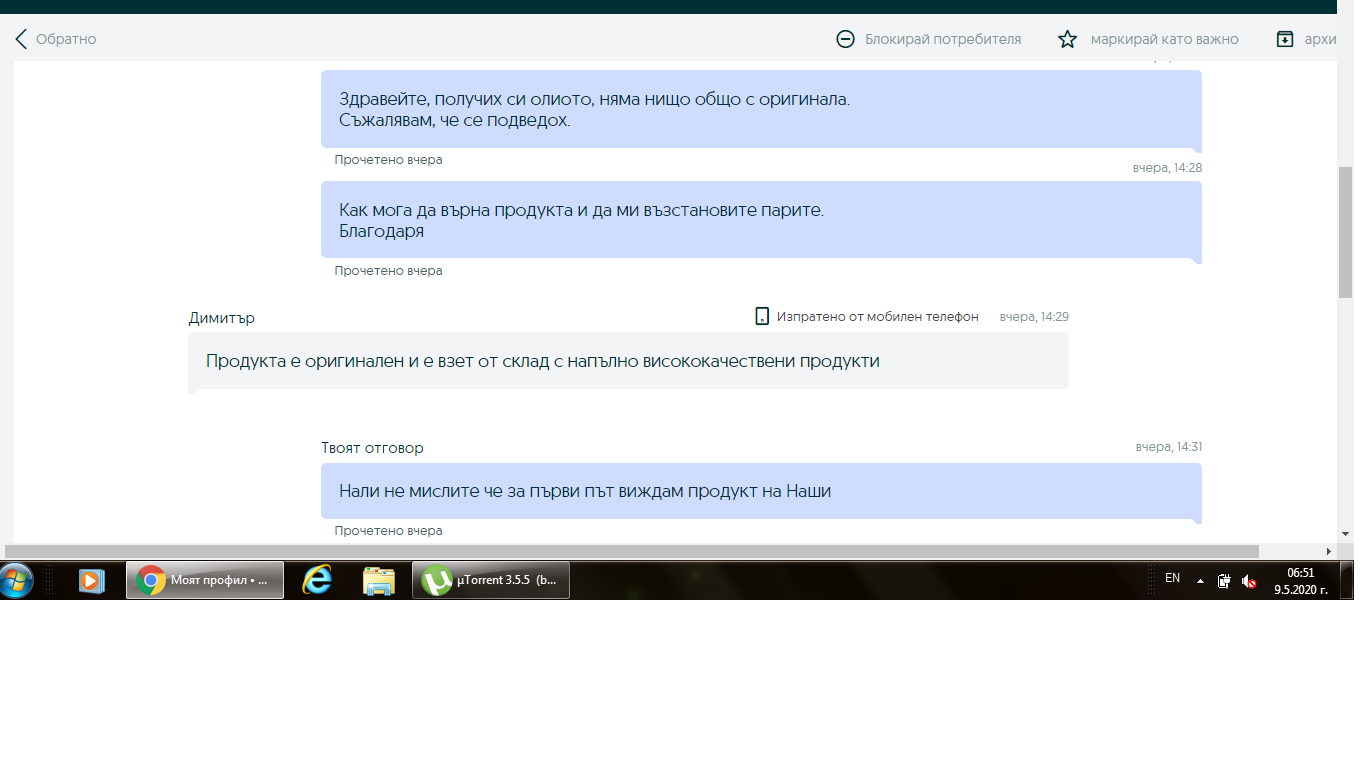Image resolution: width=1366 pixels, height=768 pixels.
Task: Open the EN input language selector
Action: tap(1172, 578)
